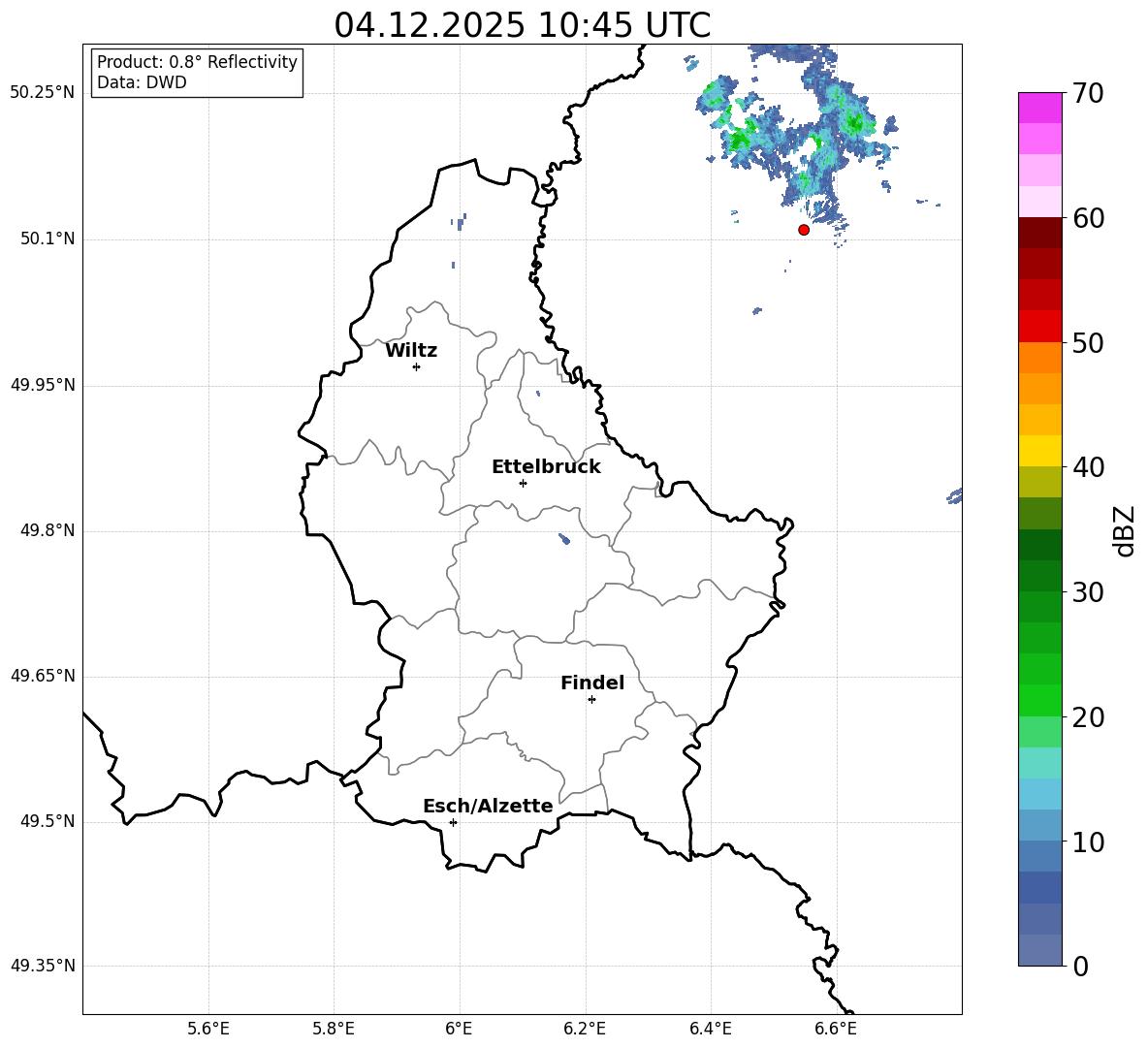Select the Esch/Alzette label on map
The width and height of the screenshot is (1148, 1048).
point(488,807)
